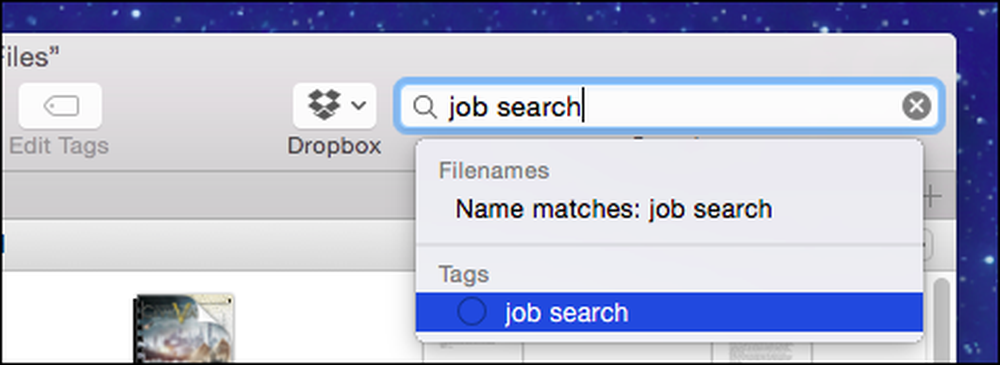Click the 'Dropbox' toolbar label
This screenshot has width=1000, height=365.
[334, 146]
